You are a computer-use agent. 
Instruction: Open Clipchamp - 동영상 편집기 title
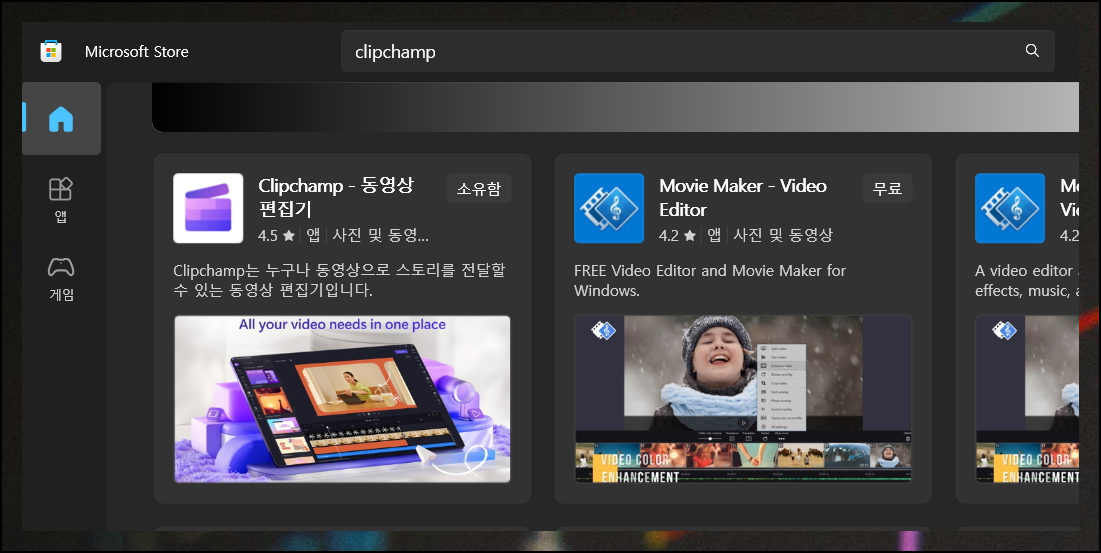coord(336,197)
